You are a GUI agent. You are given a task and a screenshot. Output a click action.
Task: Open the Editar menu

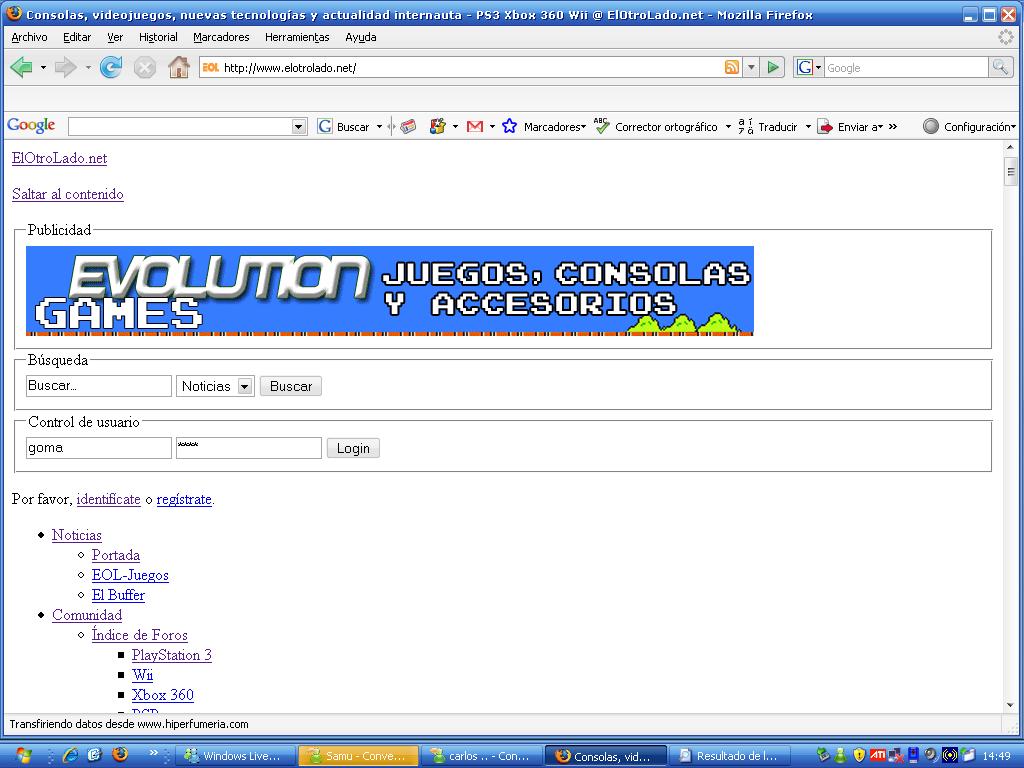77,37
